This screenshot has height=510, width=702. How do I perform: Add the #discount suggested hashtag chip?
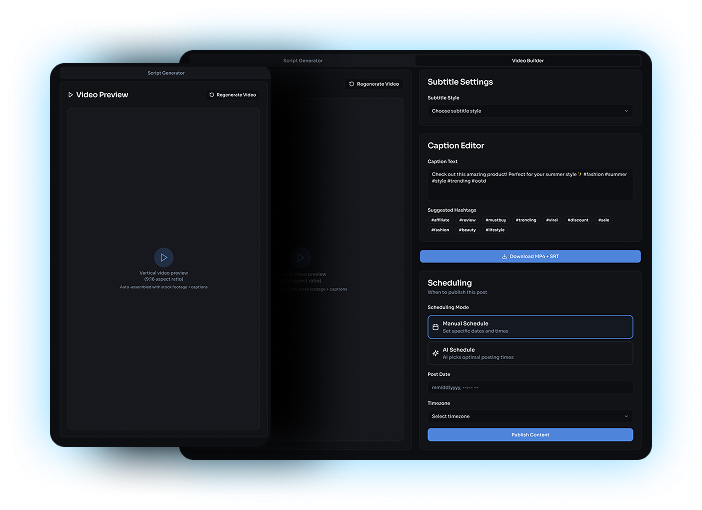578,219
